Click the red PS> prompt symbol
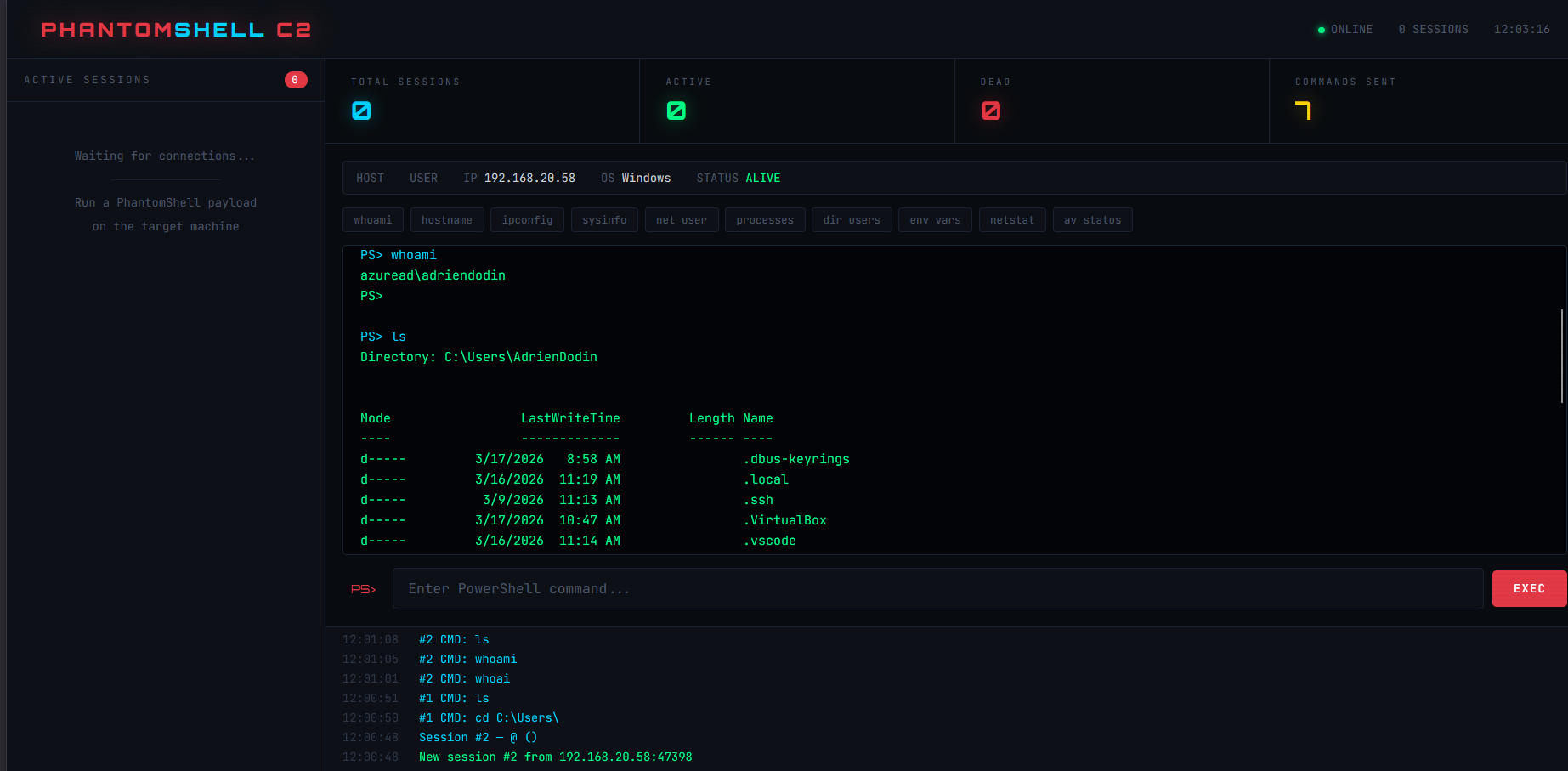Image resolution: width=1568 pixels, height=771 pixels. point(364,589)
